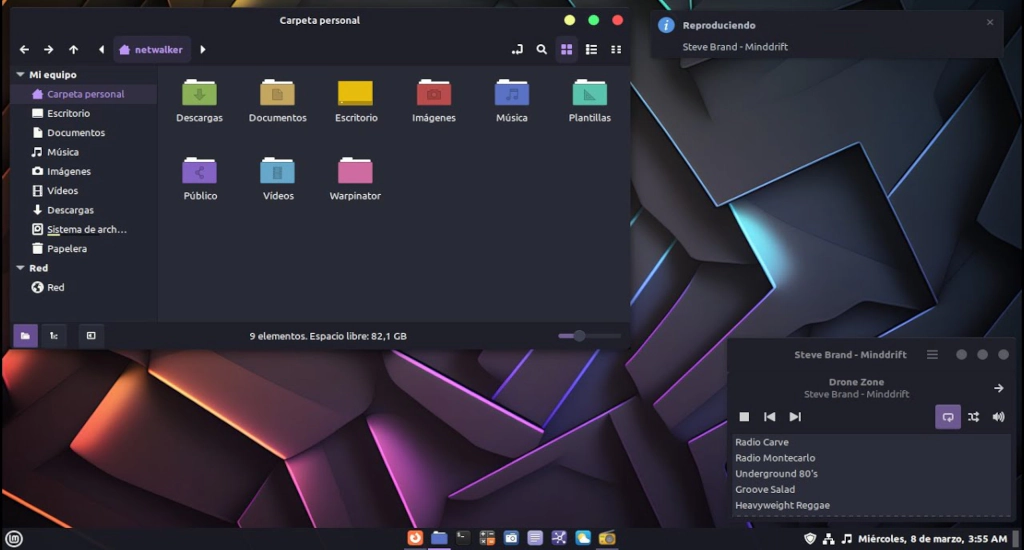Skip to the next radio station
The width and height of the screenshot is (1024, 550).
[x=795, y=417]
